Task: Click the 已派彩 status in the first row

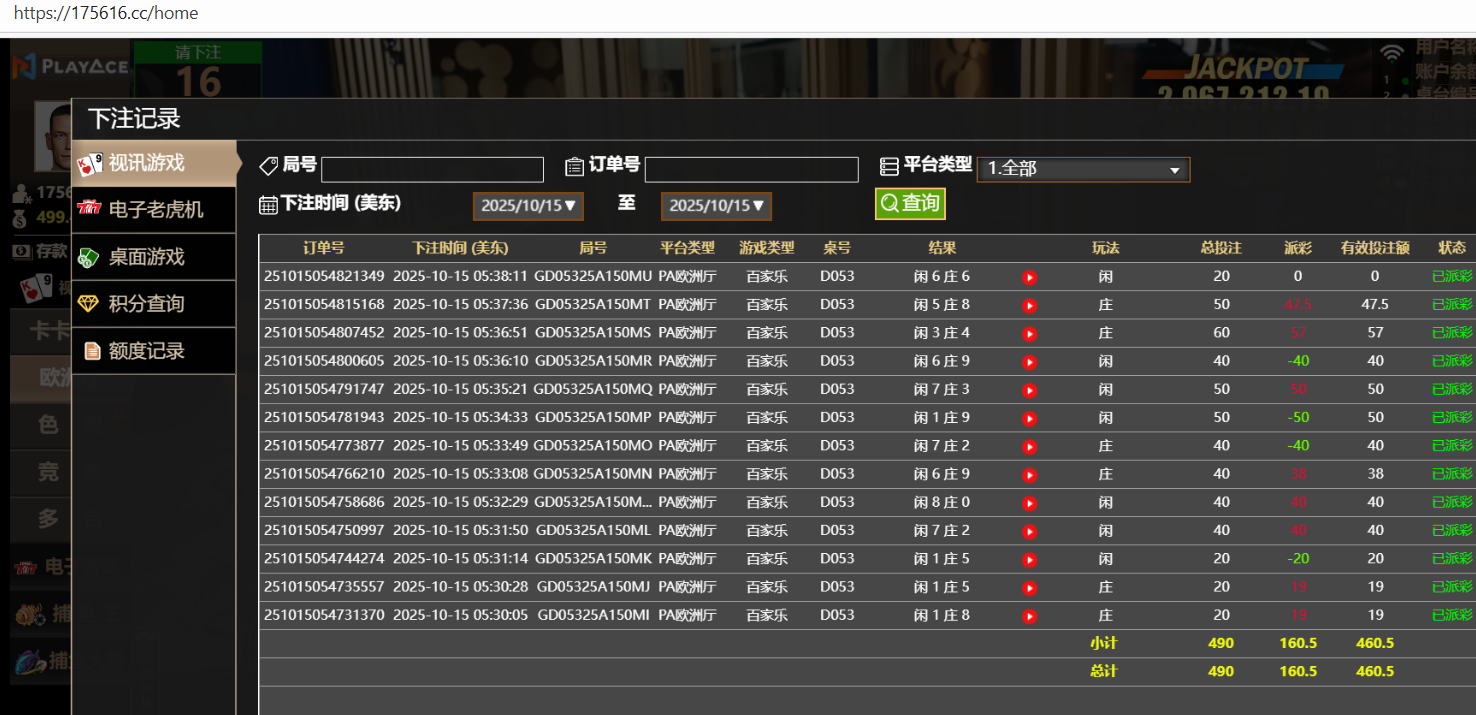Action: pyautogui.click(x=1451, y=277)
